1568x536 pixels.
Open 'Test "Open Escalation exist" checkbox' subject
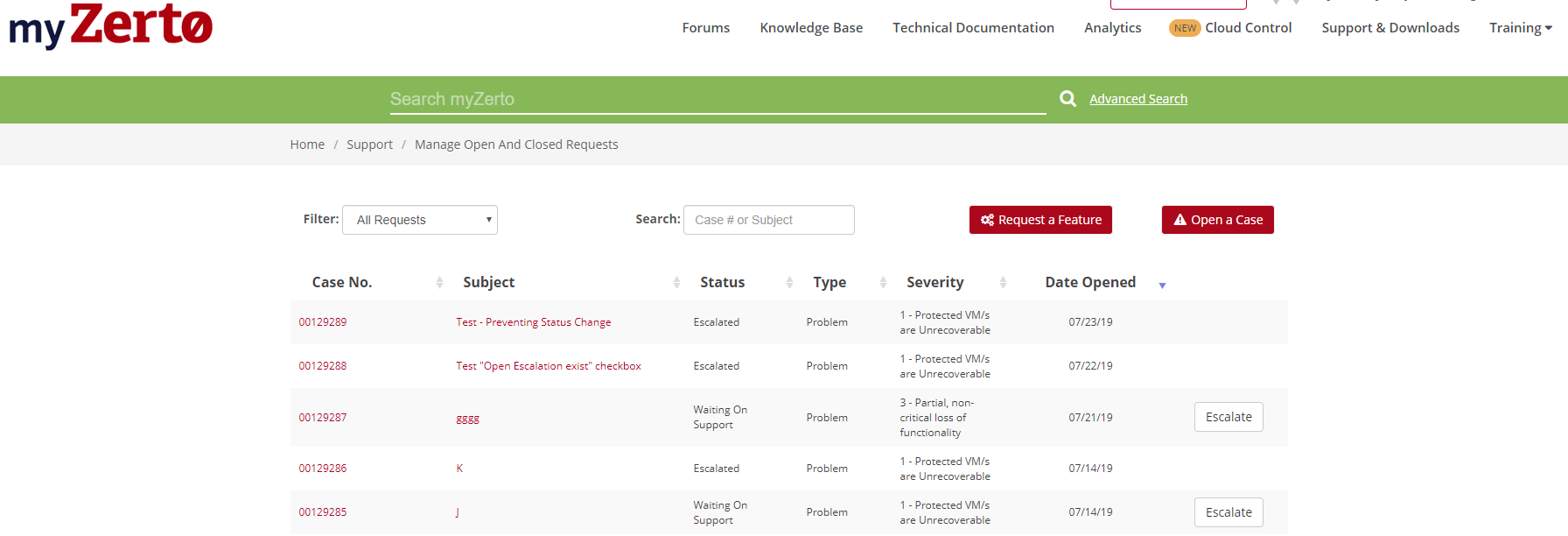tap(549, 366)
